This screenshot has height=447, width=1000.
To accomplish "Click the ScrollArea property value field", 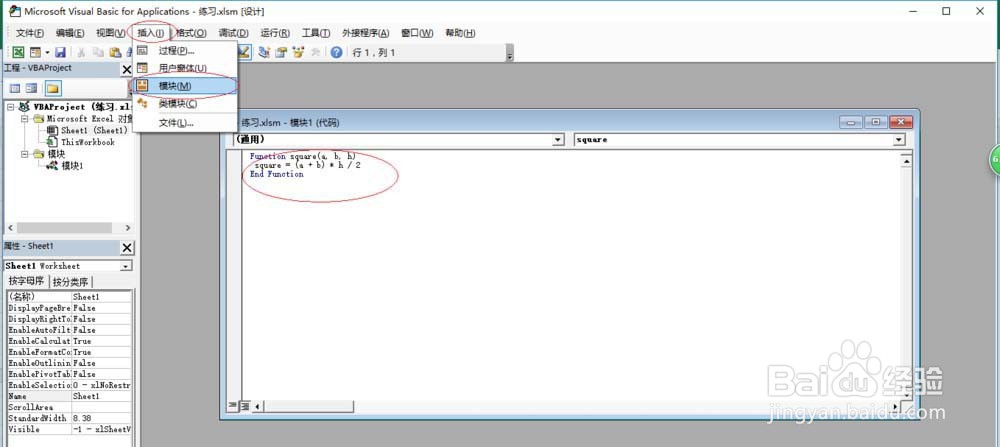I will 101,407.
